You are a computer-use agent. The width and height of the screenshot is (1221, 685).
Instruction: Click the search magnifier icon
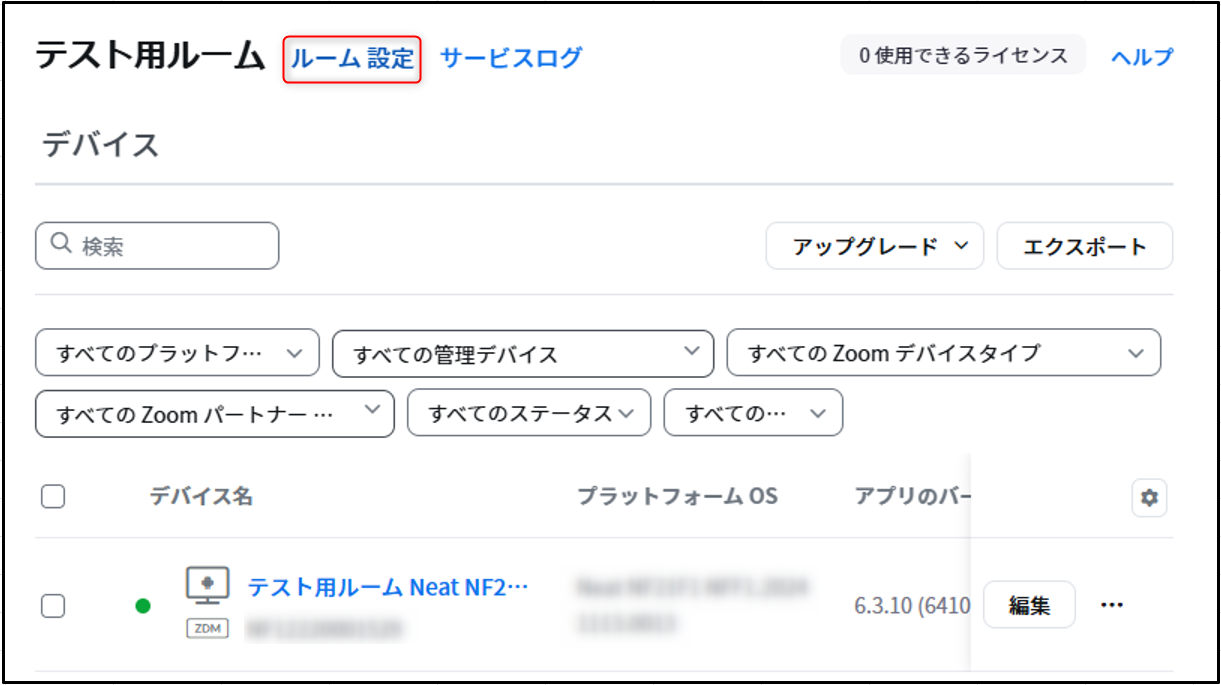point(60,244)
